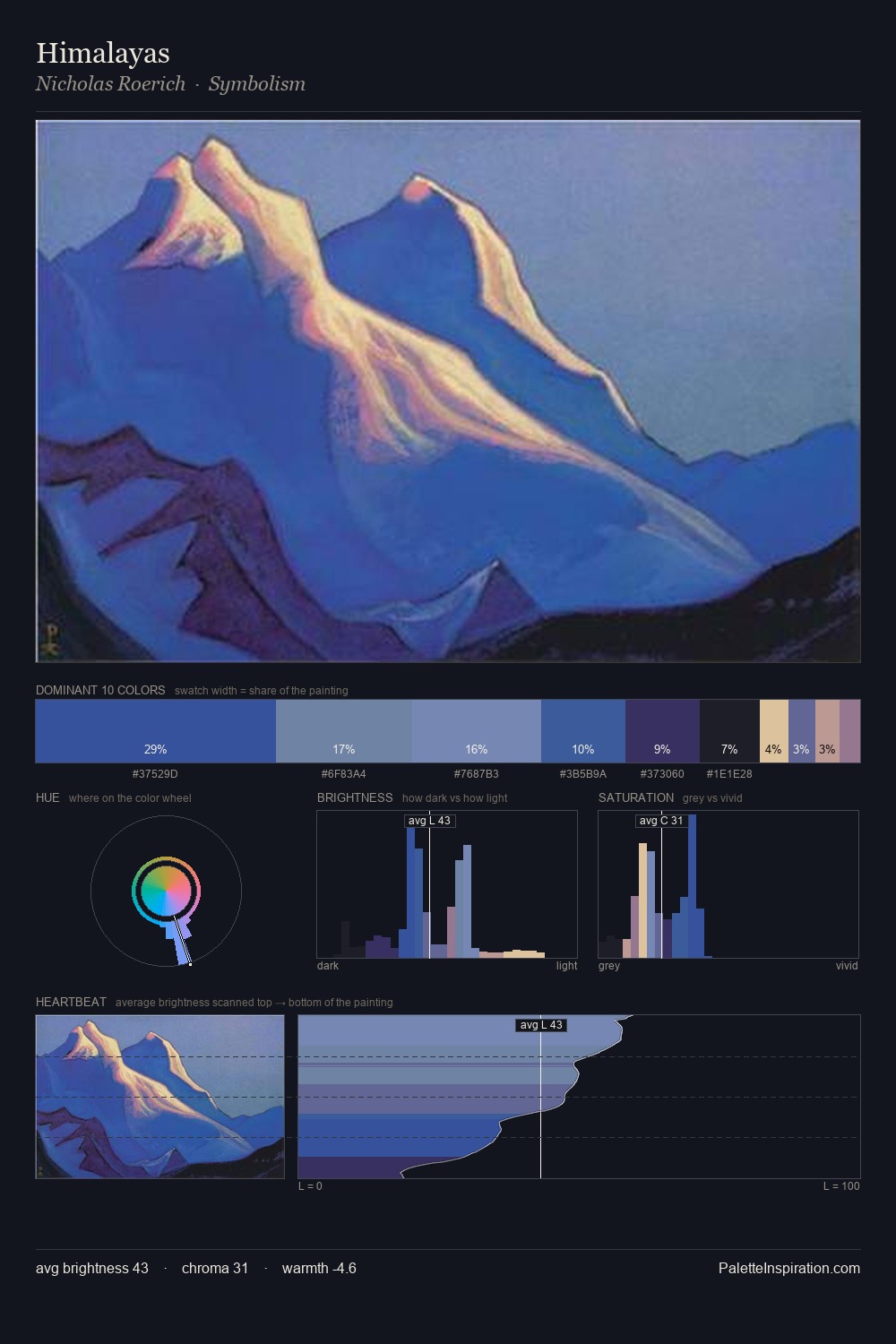Click the HUE section heading
896x1344 pixels.
(47, 798)
